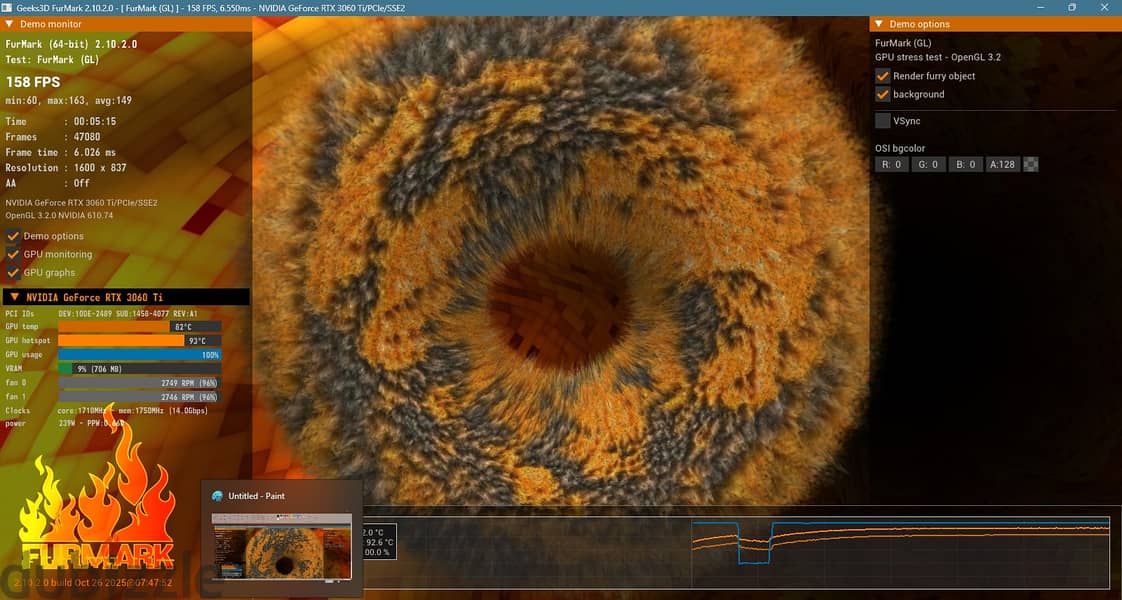Open the OSI bgcolor swatch picker
The image size is (1122, 600).
pos(1030,164)
